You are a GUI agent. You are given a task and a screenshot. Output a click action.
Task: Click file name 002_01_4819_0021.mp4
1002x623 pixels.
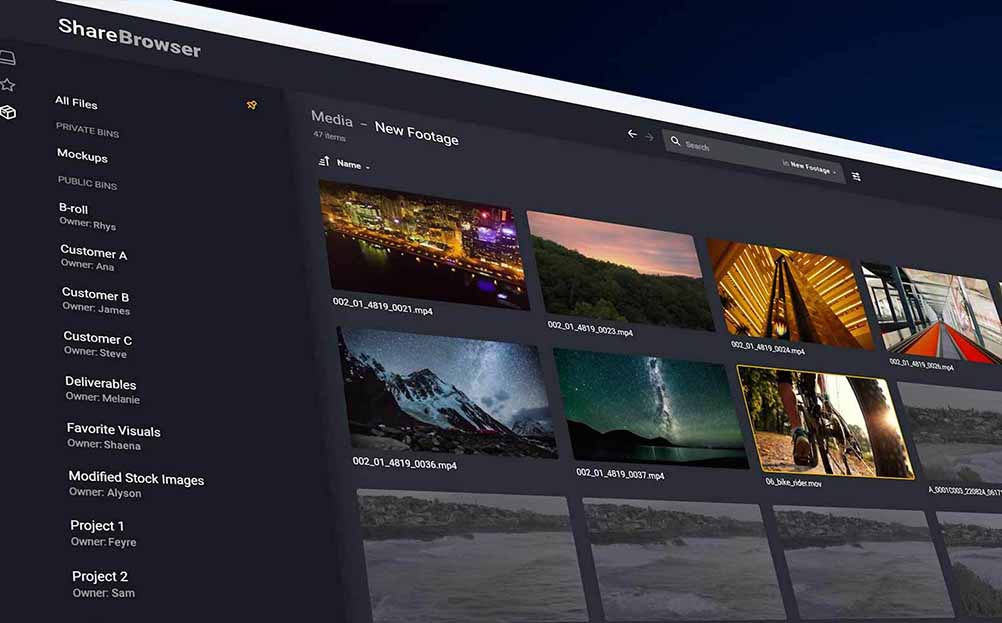(382, 305)
